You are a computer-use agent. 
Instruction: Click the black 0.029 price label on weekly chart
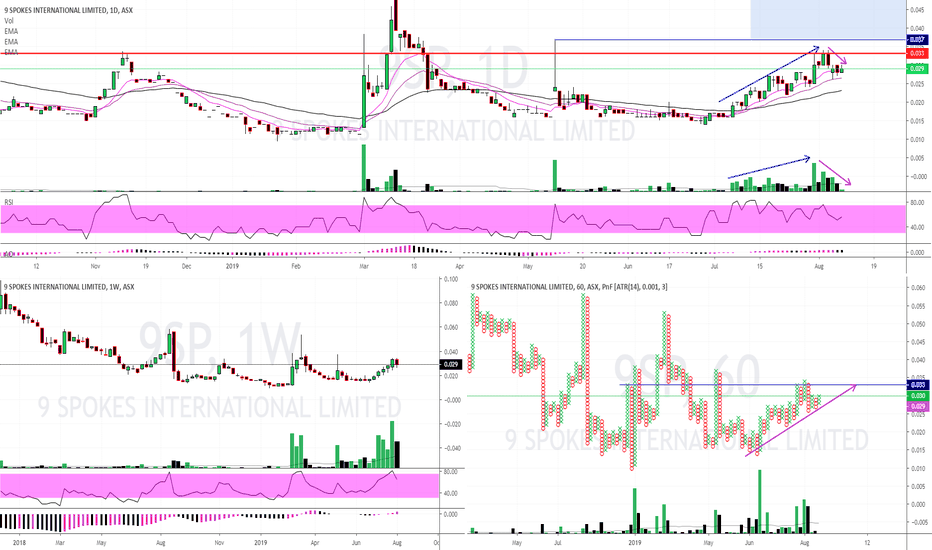451,364
